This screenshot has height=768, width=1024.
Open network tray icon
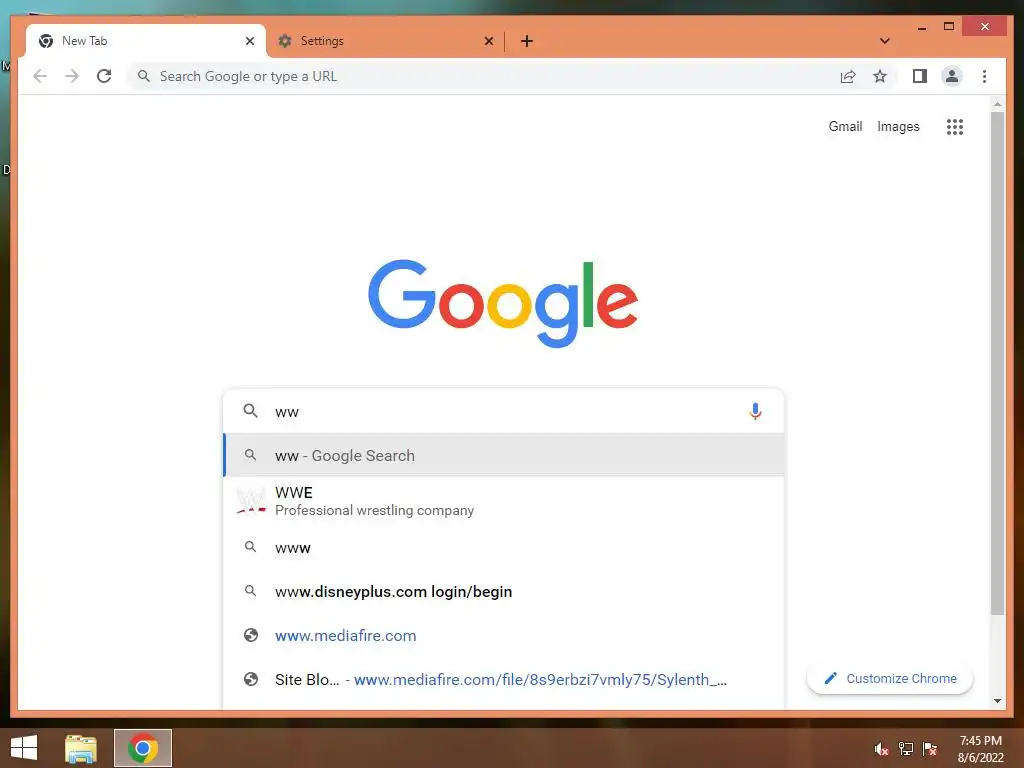coord(906,749)
